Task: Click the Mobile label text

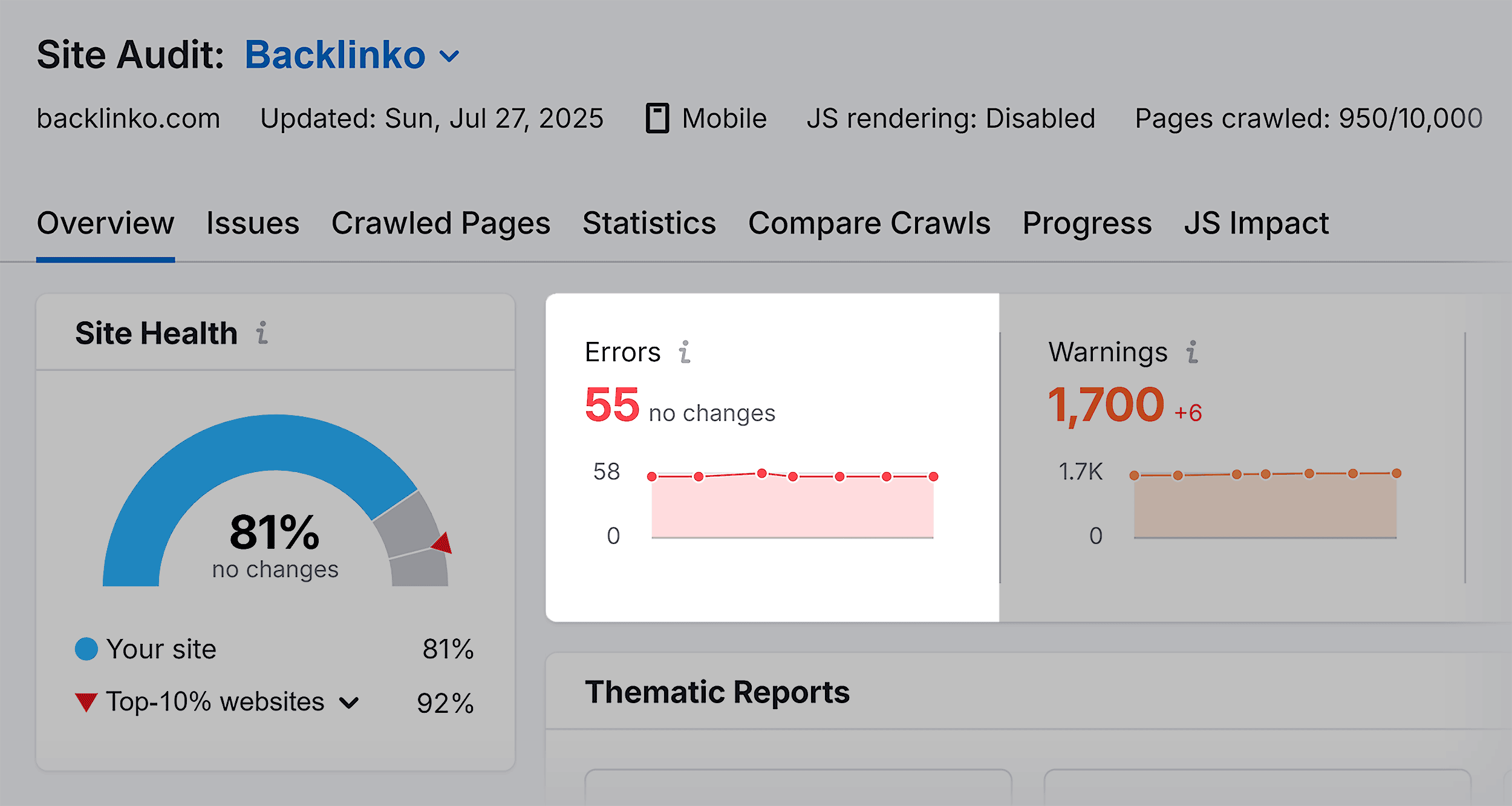Action: point(725,119)
